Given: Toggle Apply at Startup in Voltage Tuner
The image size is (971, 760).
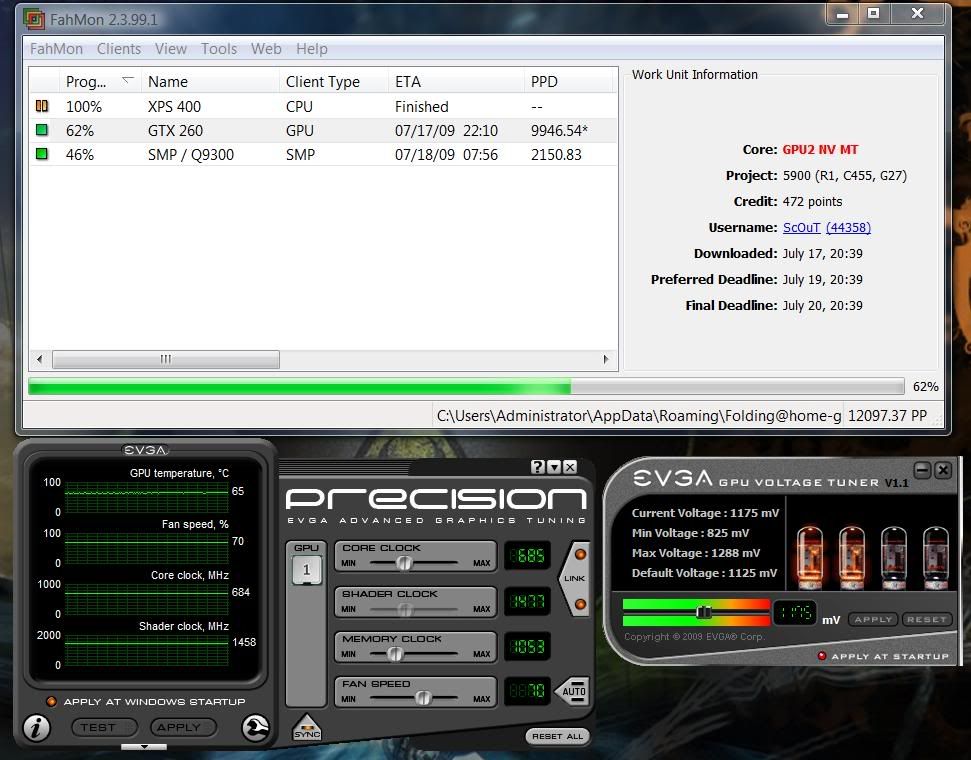Looking at the screenshot, I should point(822,656).
